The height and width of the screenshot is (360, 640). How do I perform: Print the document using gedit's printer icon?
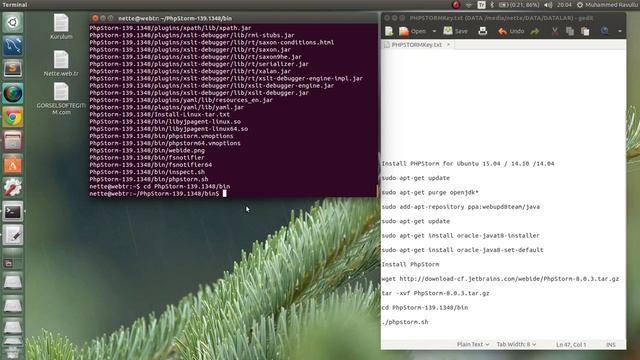482,31
